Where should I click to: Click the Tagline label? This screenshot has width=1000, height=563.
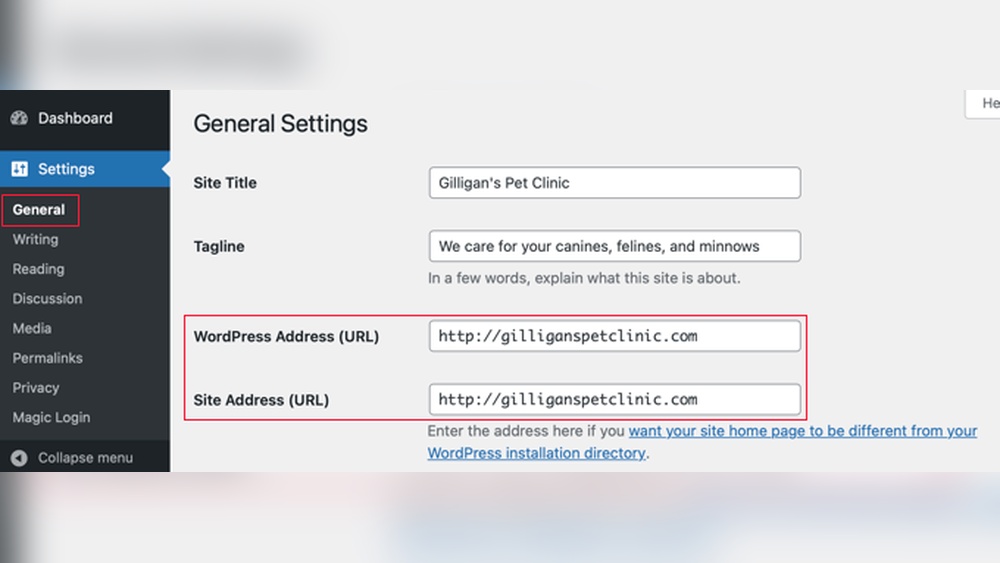(x=219, y=247)
